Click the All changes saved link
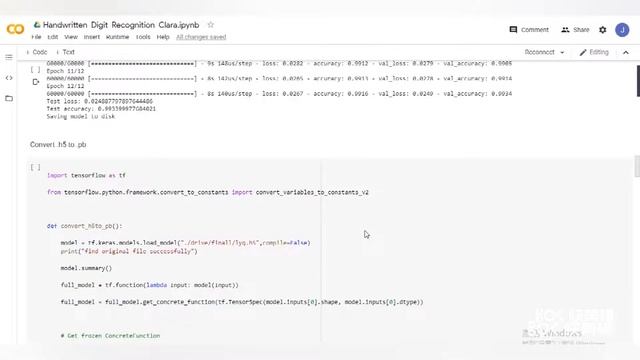This screenshot has width=640, height=360. [201, 37]
